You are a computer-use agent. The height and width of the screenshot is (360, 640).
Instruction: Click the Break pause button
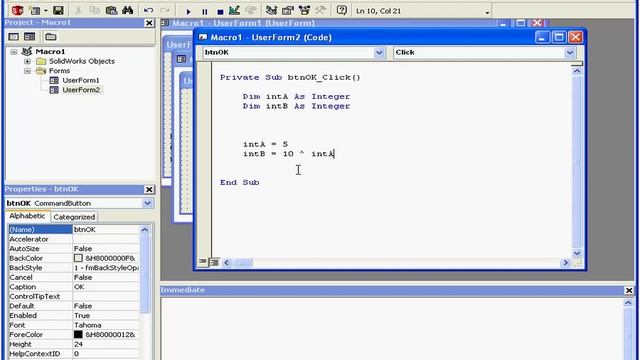coord(204,11)
